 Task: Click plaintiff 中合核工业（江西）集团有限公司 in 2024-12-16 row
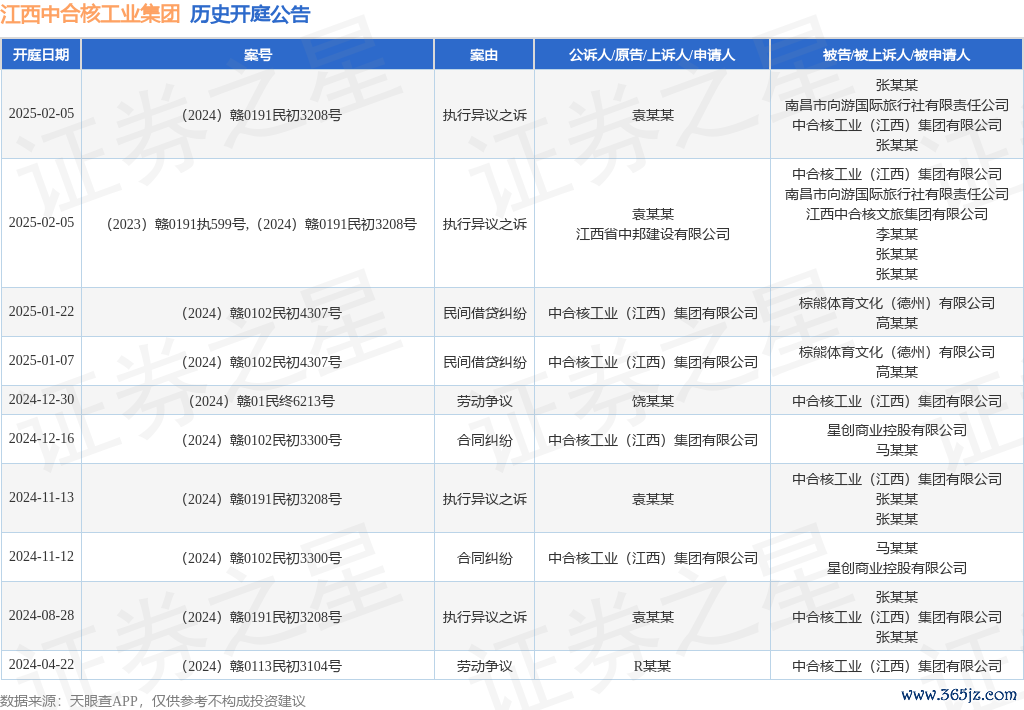click(652, 440)
